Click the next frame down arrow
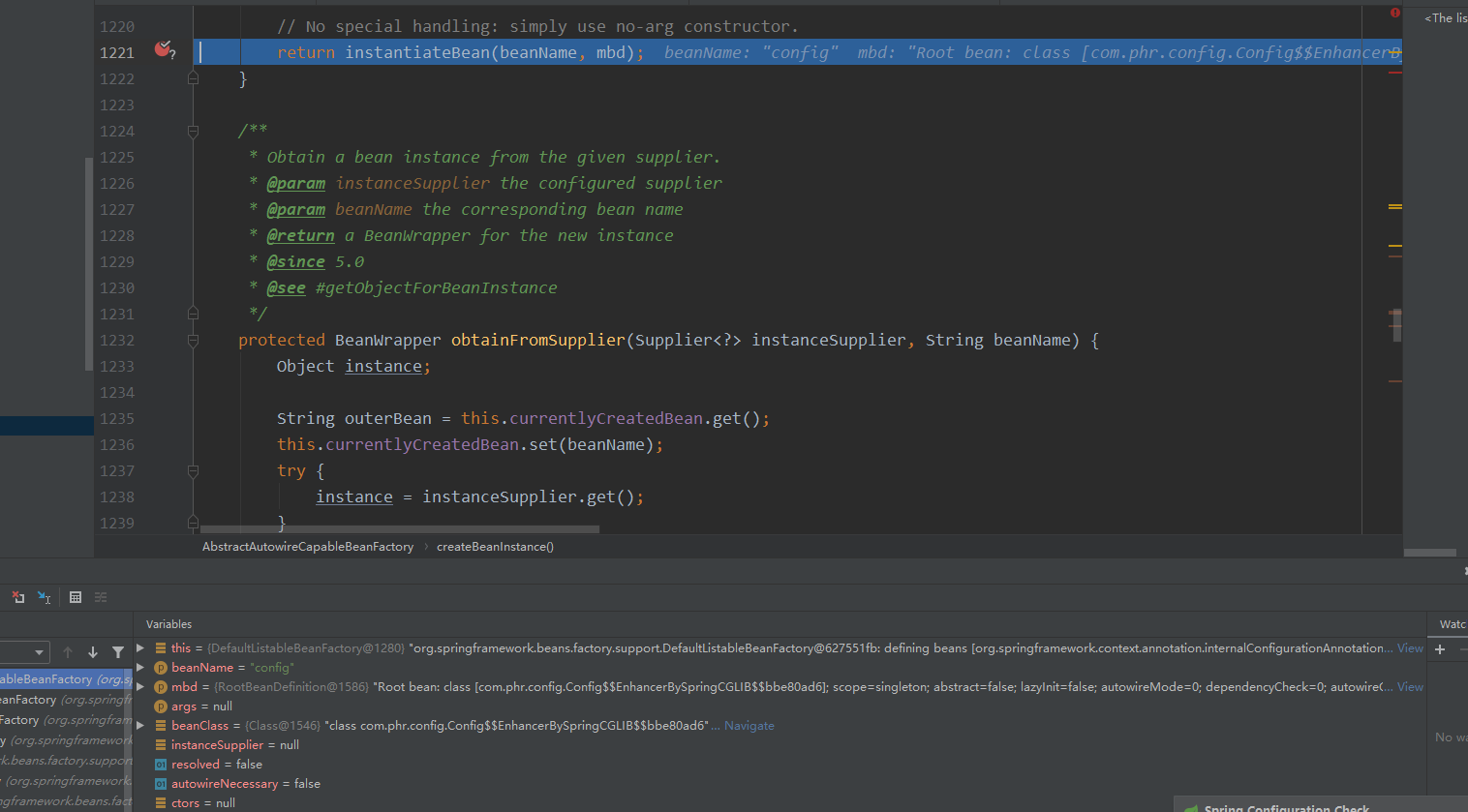 tap(93, 652)
